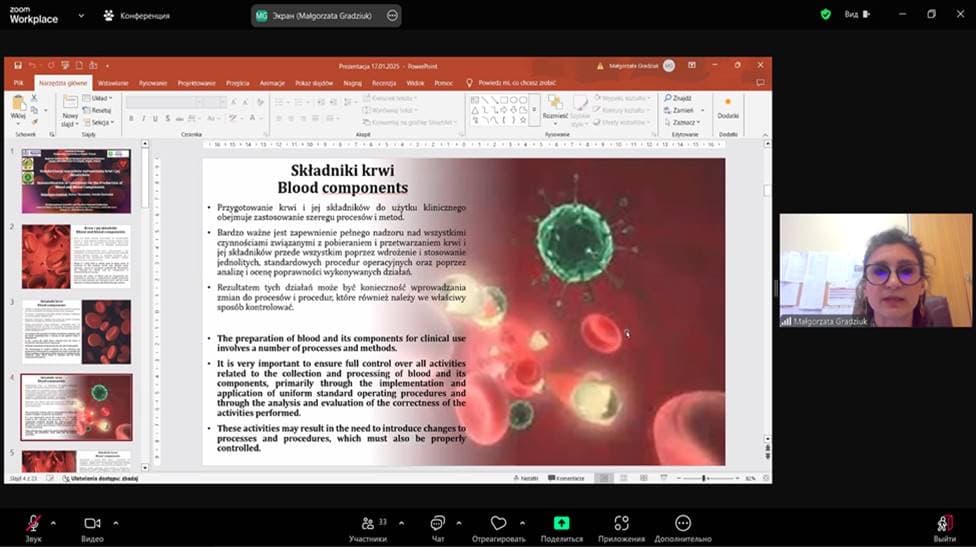Open the Вид view layout menu
The height and width of the screenshot is (547, 976).
tap(857, 14)
